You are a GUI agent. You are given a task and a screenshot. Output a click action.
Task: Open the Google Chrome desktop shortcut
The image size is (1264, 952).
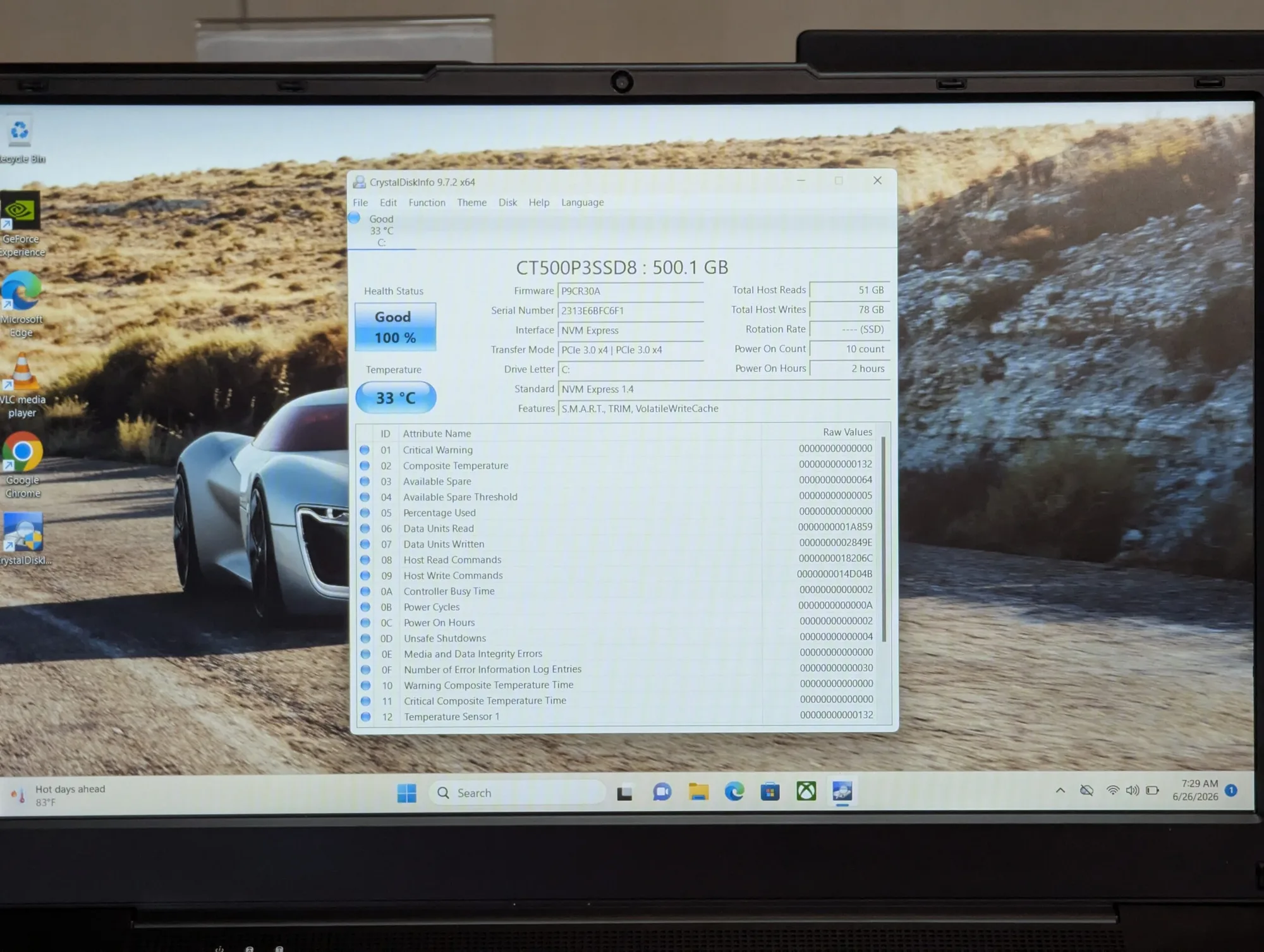pyautogui.click(x=23, y=465)
